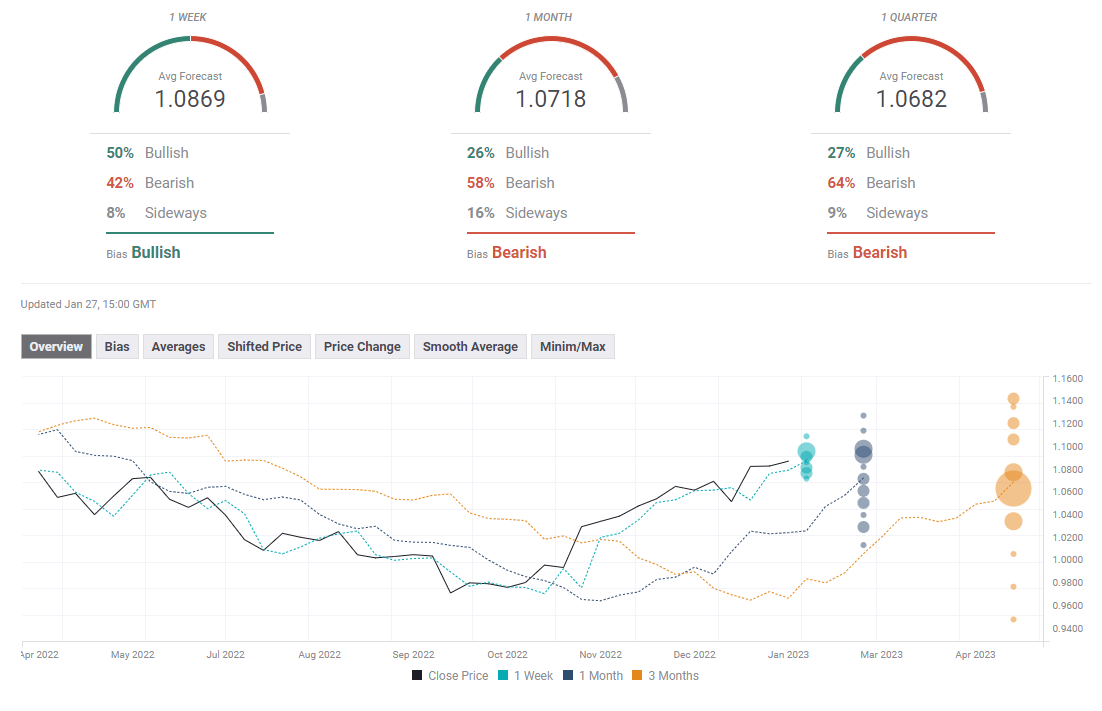Switch to Smooth Average tab
The height and width of the screenshot is (711, 1102).
point(470,347)
